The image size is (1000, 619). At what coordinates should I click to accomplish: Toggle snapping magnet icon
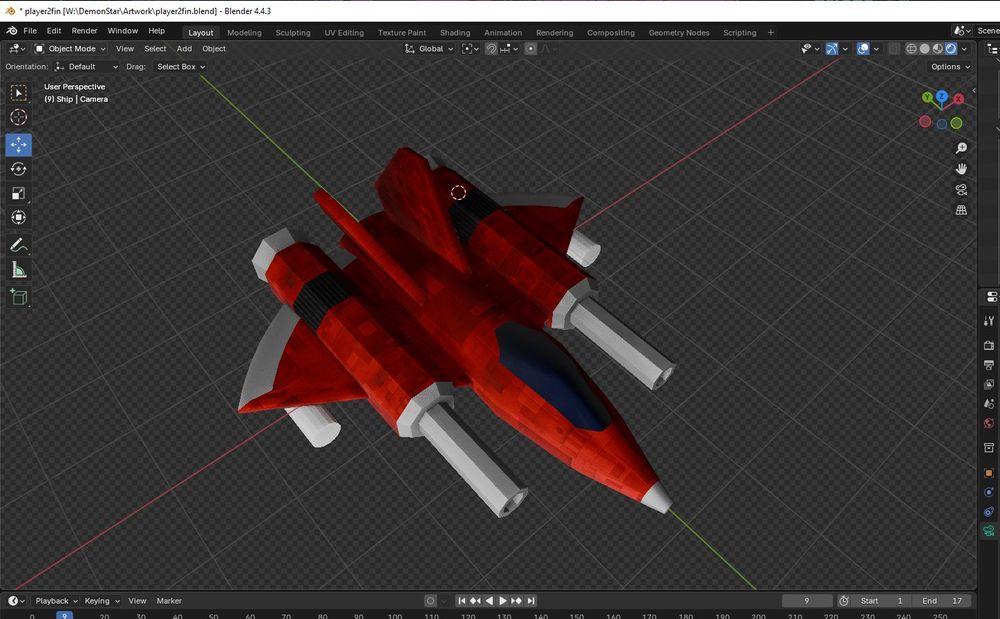[x=491, y=48]
